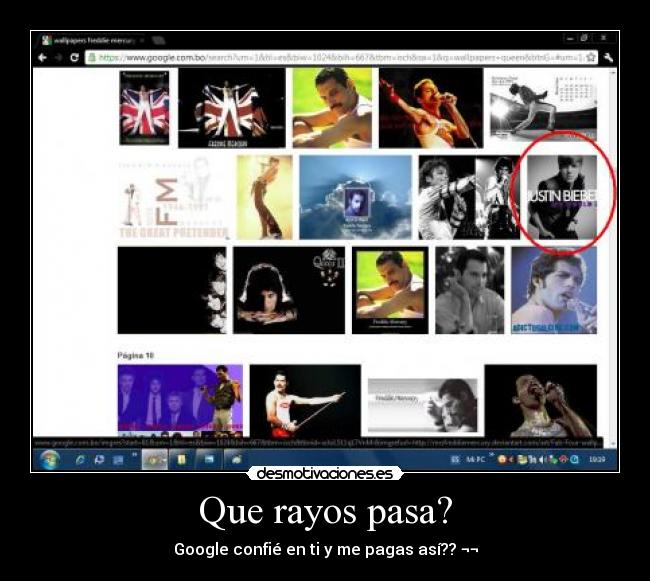Open the singer with red armband thumbnail
650x581 pixels.
(431, 108)
